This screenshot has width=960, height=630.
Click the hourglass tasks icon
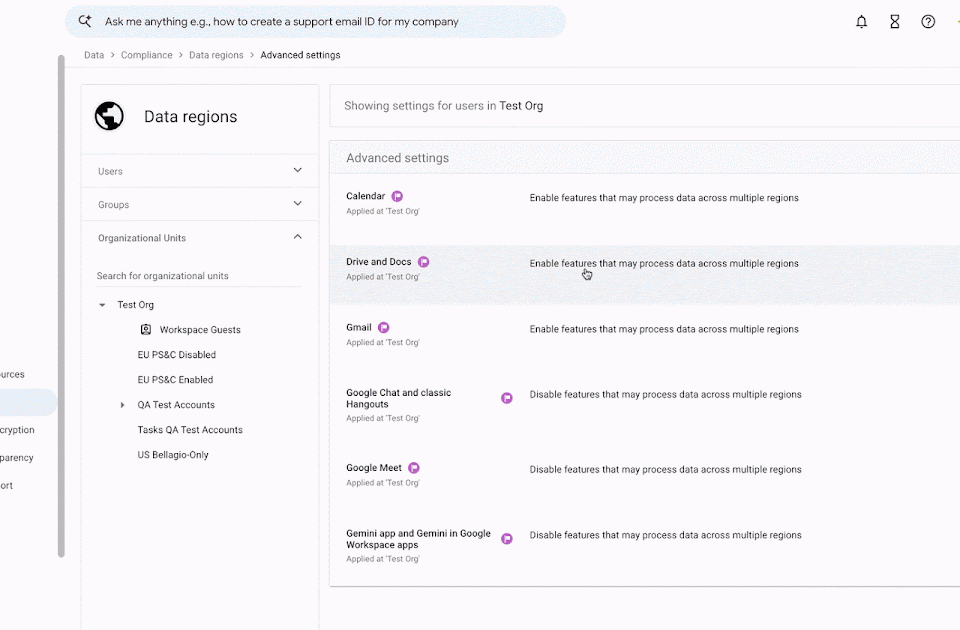click(894, 22)
